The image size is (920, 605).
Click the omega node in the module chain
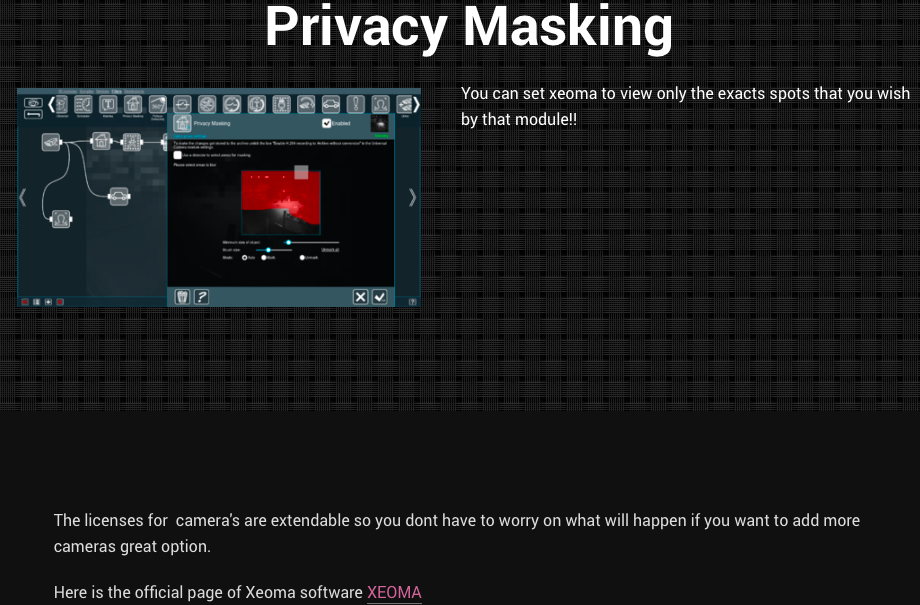tap(61, 219)
